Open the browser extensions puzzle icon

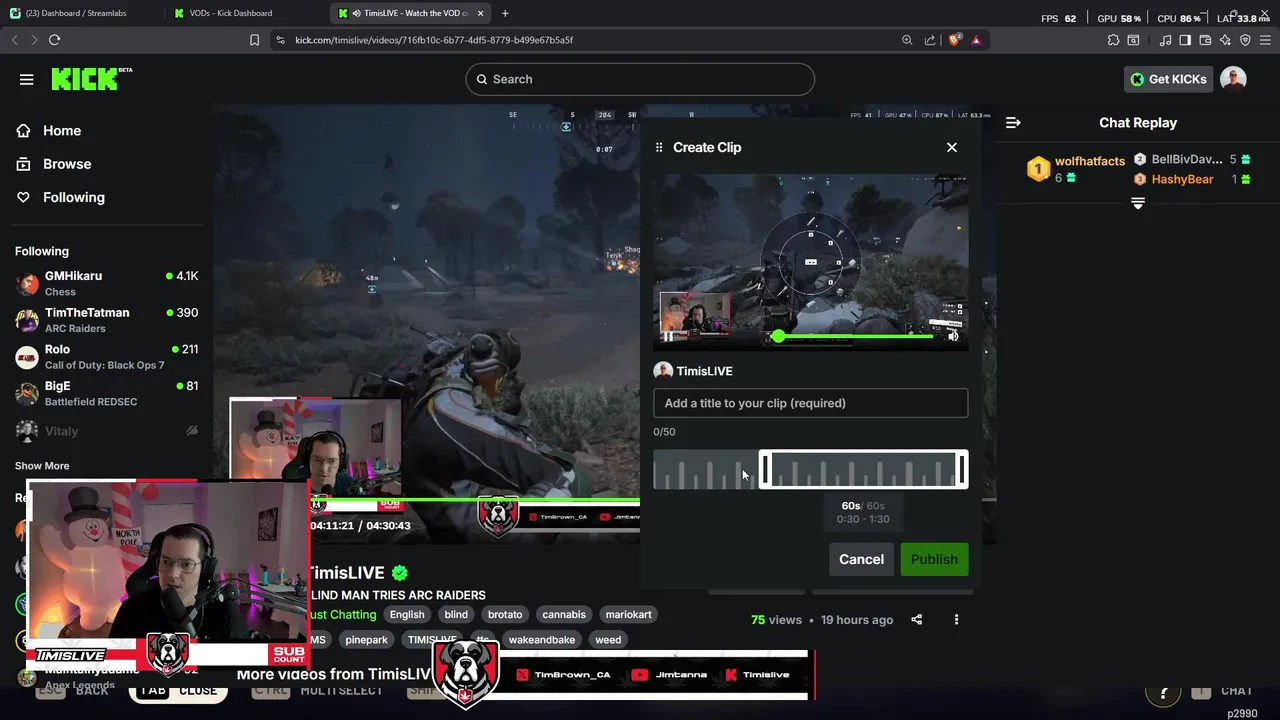click(1113, 40)
